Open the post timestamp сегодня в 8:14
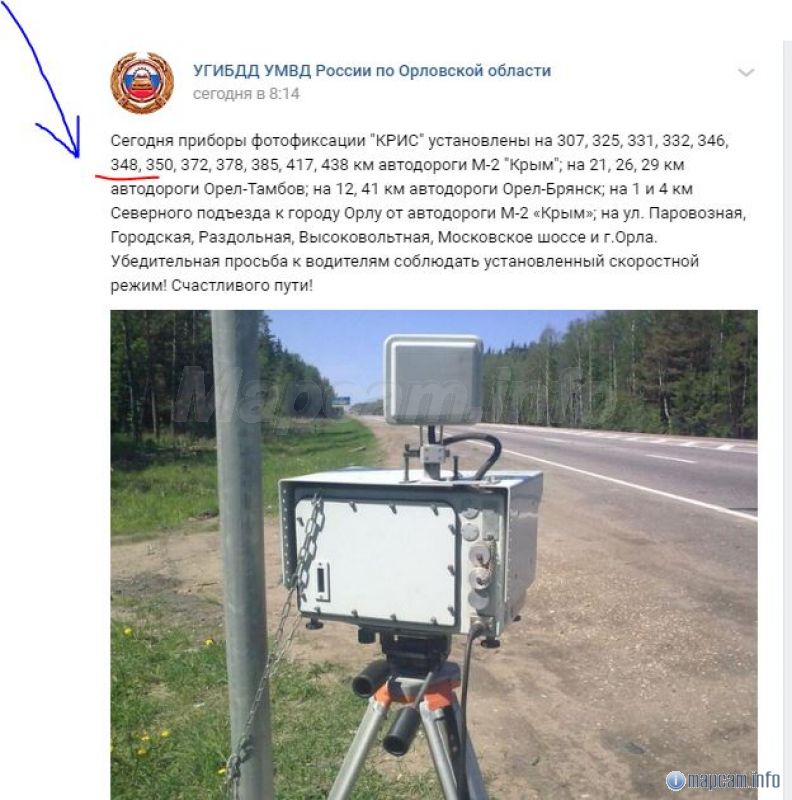Viewport: 792px width, 800px height. (x=246, y=94)
